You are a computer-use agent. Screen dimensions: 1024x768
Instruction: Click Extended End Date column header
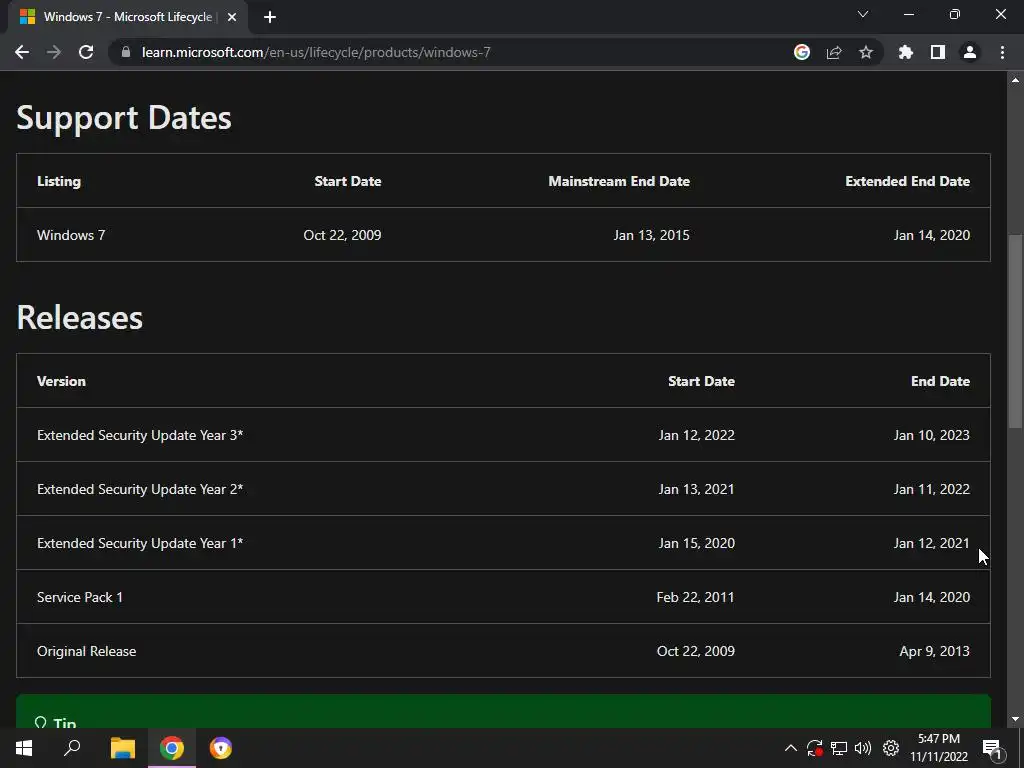[x=907, y=182]
